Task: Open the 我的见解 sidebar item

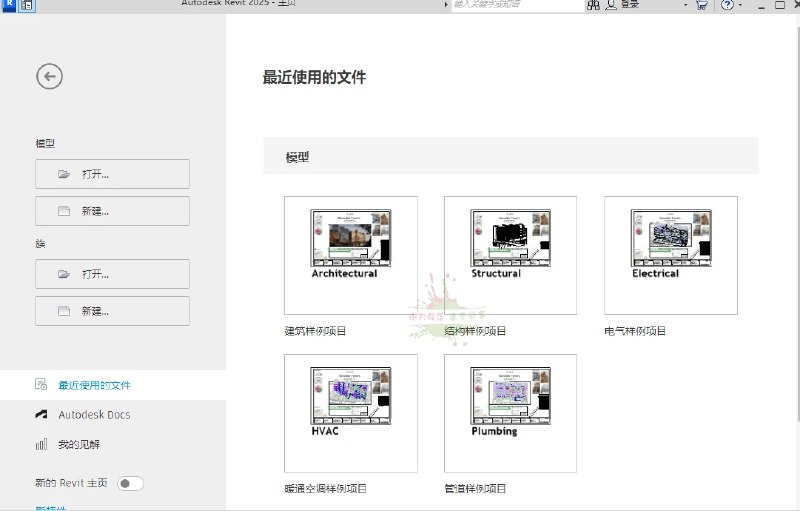Action: (79, 444)
